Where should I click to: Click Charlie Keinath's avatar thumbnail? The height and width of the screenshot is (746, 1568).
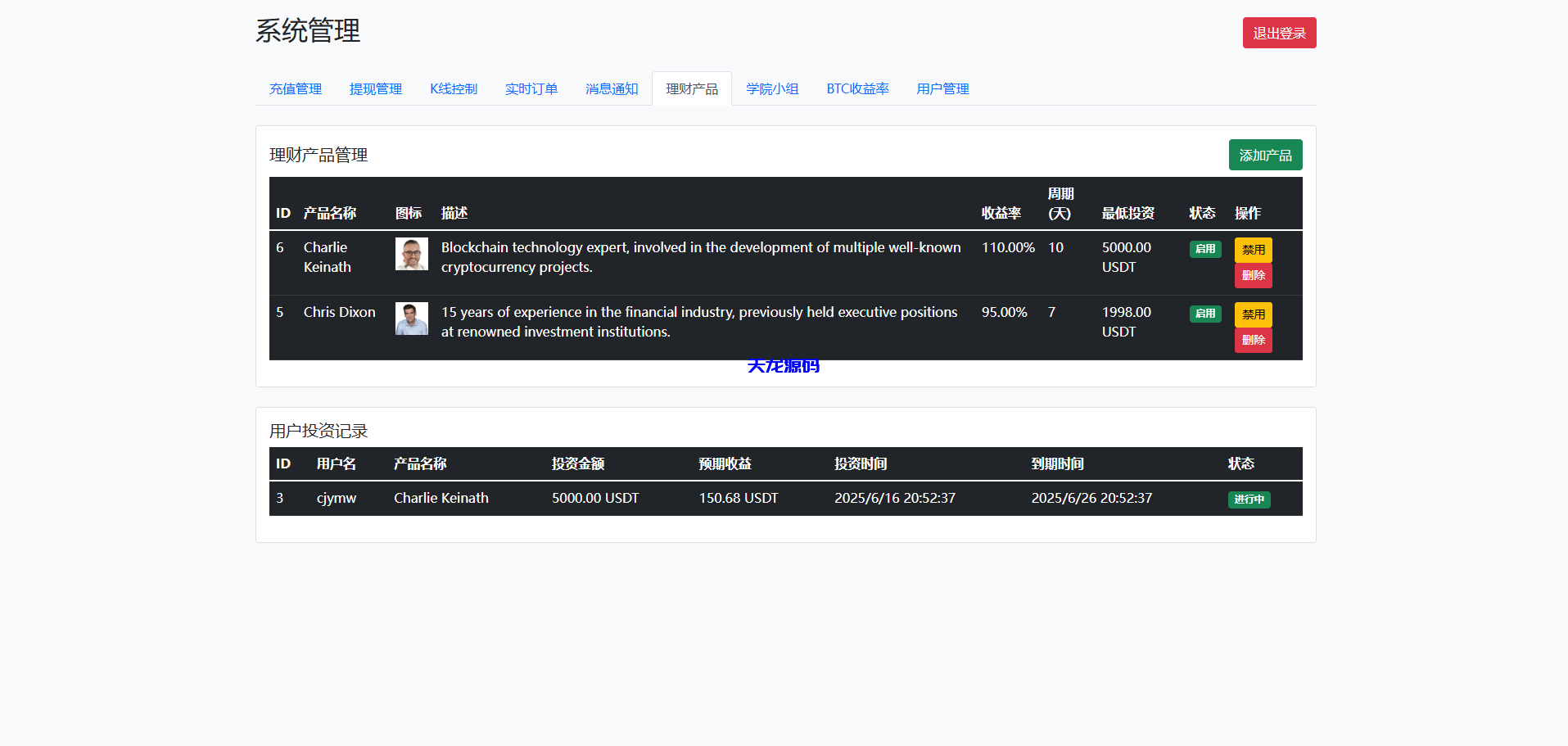(x=411, y=254)
